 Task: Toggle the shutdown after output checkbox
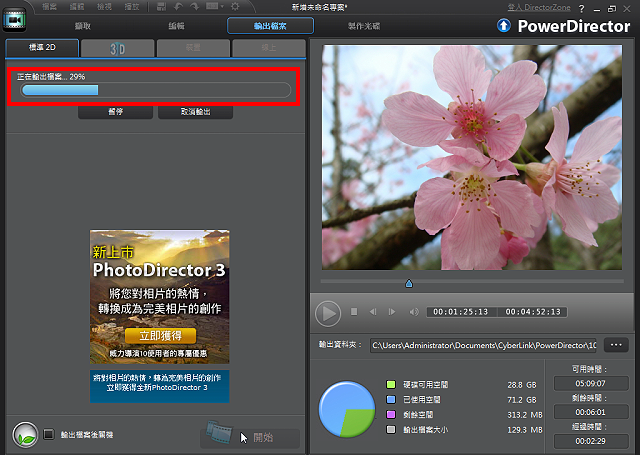click(x=49, y=434)
